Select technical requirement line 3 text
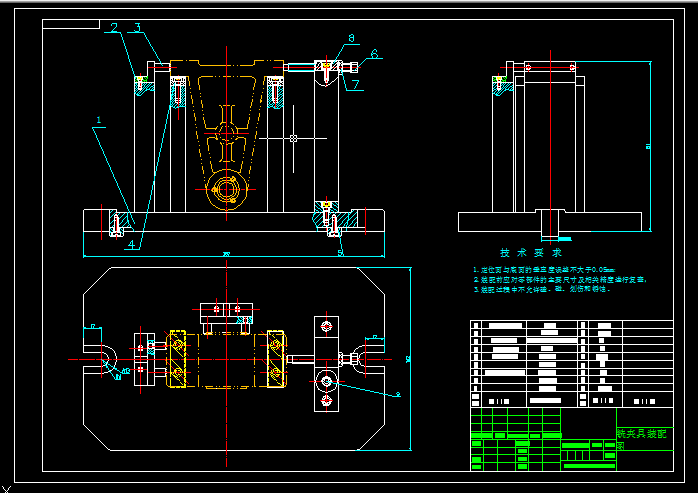 point(542,289)
